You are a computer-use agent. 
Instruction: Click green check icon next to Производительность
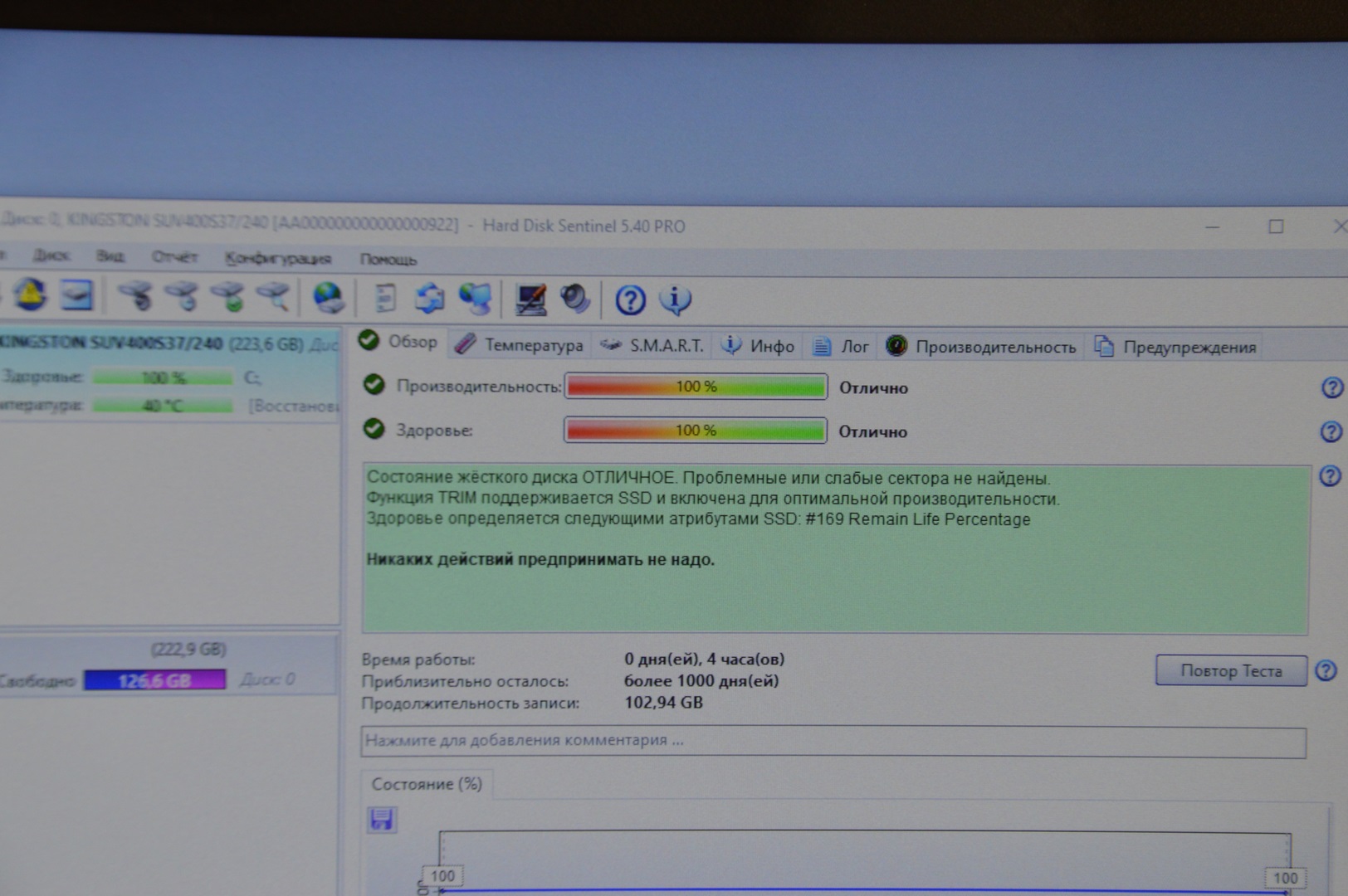[374, 384]
